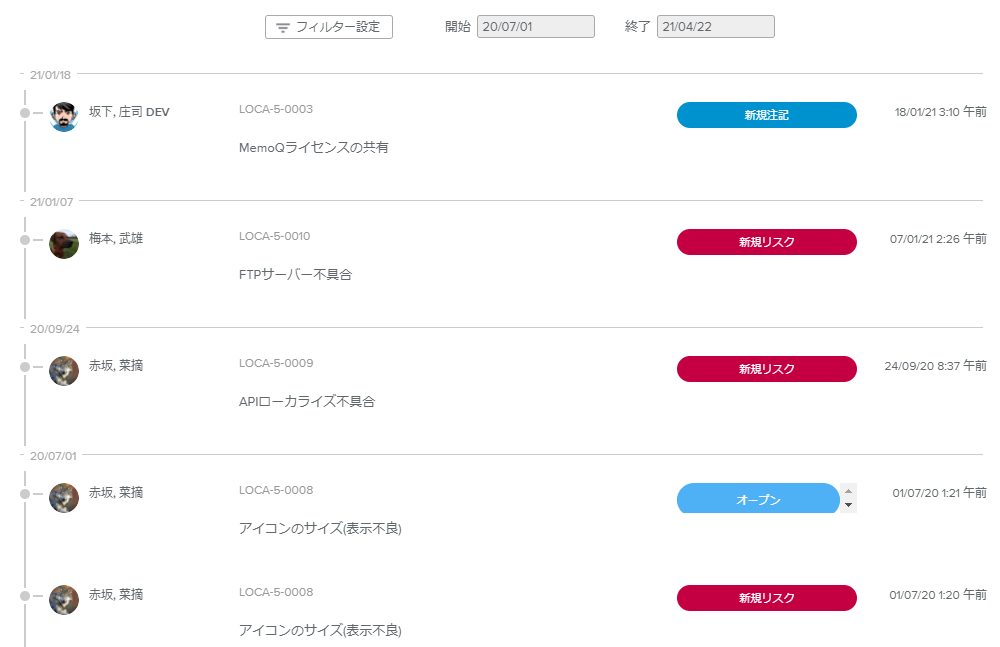Click avatar of 梅本, 武雄

pyautogui.click(x=64, y=244)
